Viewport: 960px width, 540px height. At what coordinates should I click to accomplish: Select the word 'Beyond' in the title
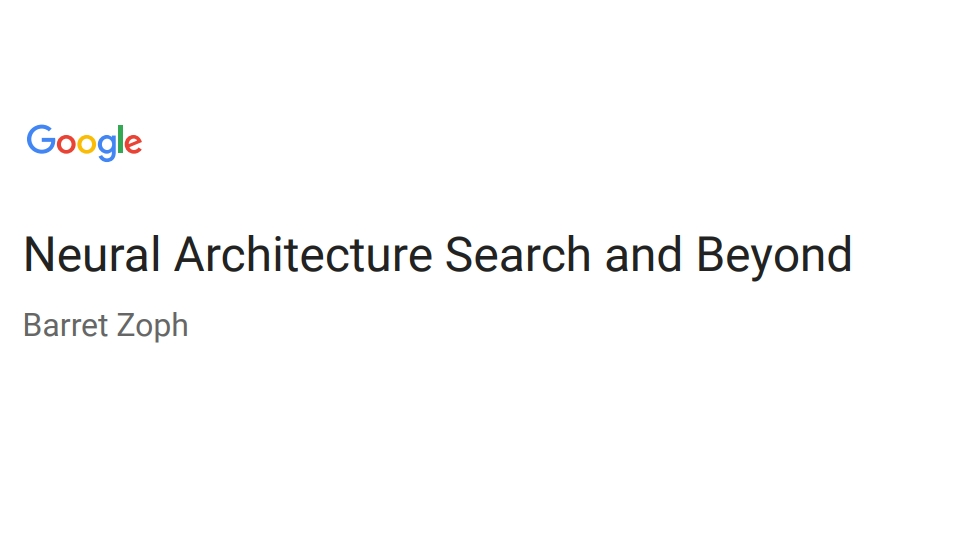pos(774,258)
